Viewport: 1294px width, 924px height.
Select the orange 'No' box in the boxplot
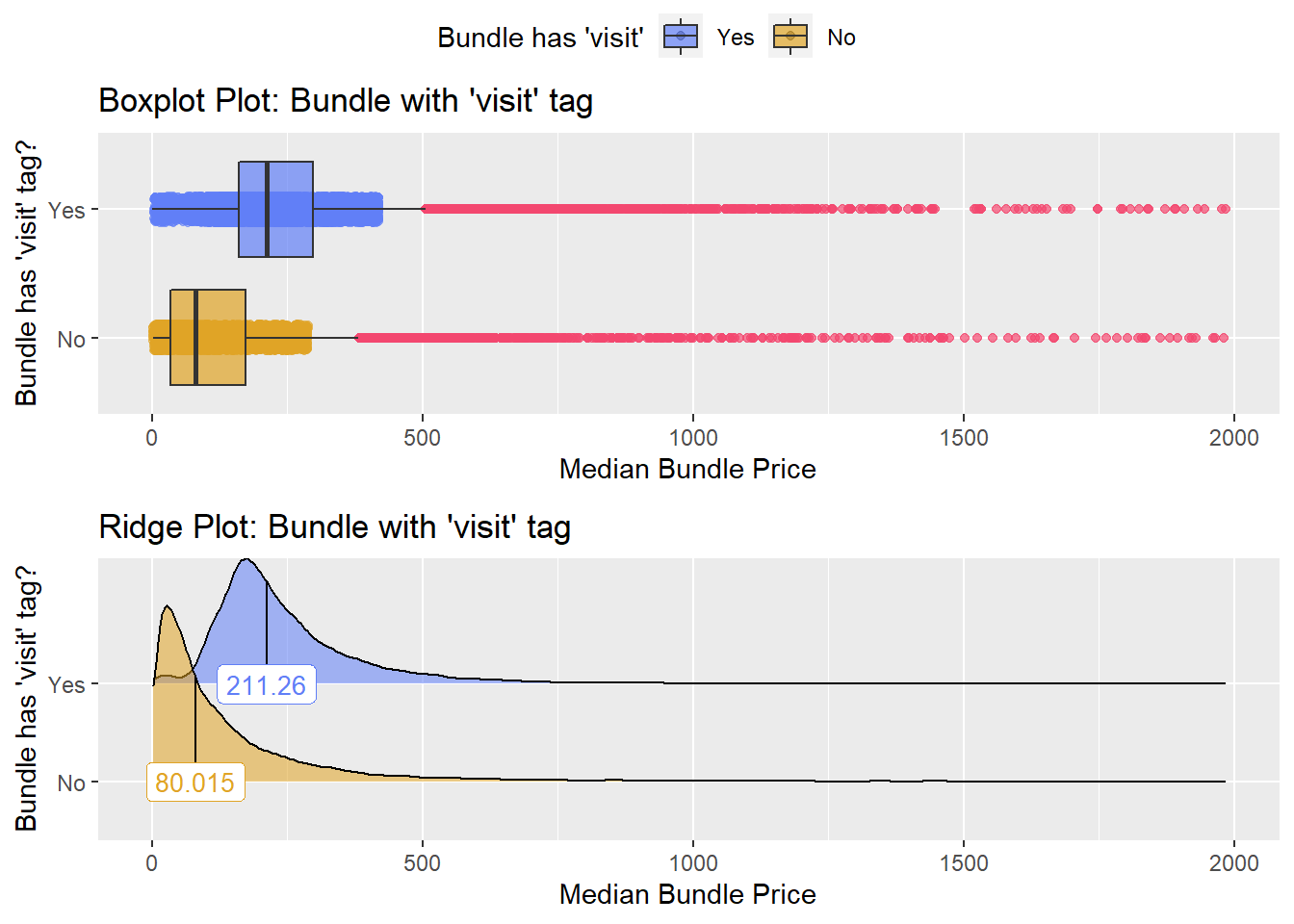point(208,338)
